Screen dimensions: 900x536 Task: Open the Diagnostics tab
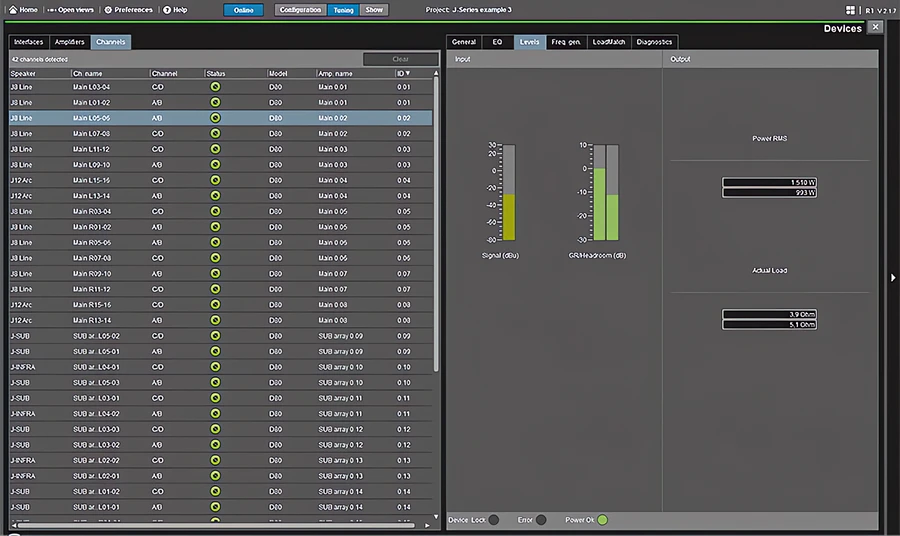coord(654,42)
